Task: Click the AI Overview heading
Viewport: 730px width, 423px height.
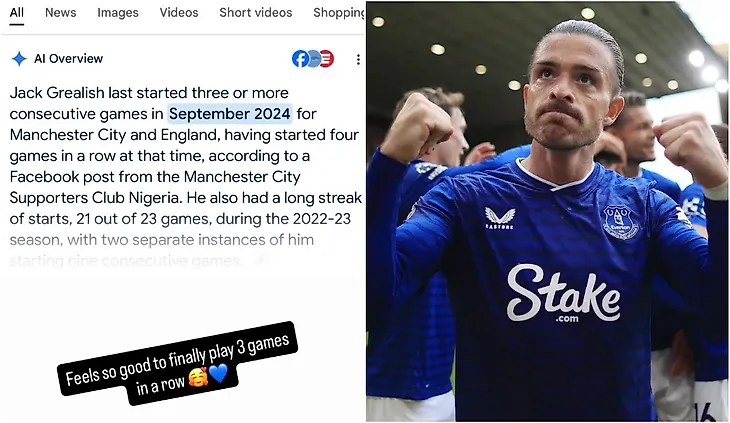Action: pos(68,59)
